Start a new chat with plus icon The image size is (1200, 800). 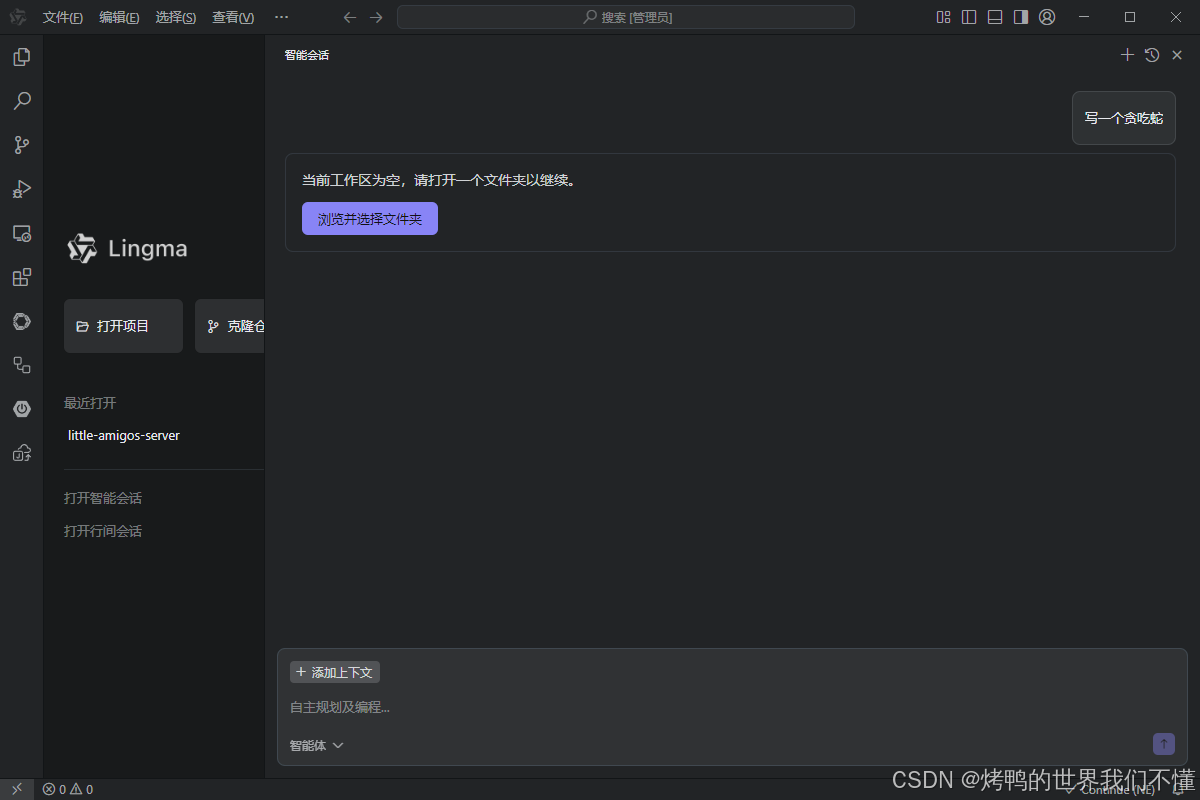pyautogui.click(x=1127, y=55)
